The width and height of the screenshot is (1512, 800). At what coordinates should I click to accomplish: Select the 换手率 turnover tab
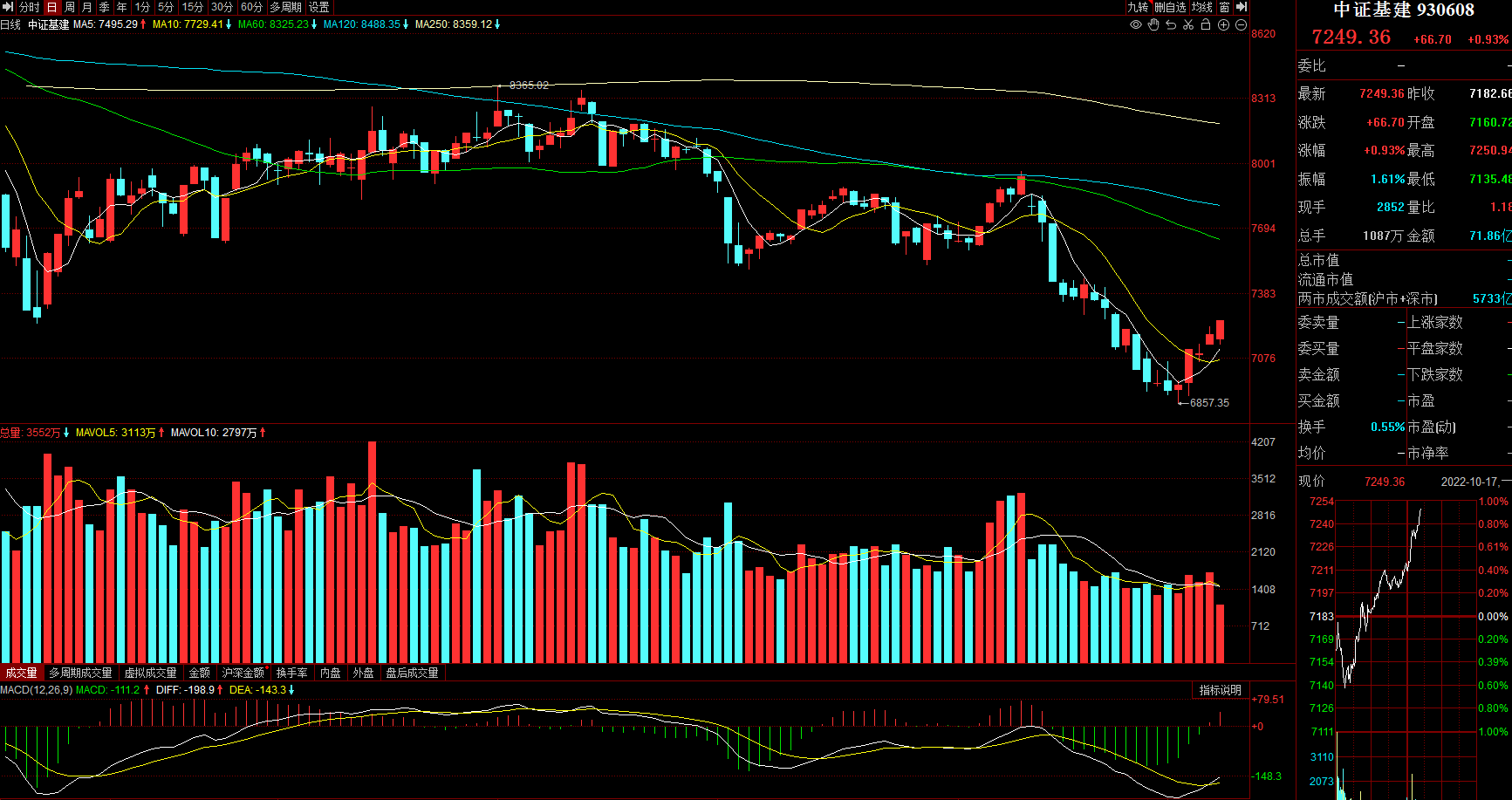click(x=291, y=673)
